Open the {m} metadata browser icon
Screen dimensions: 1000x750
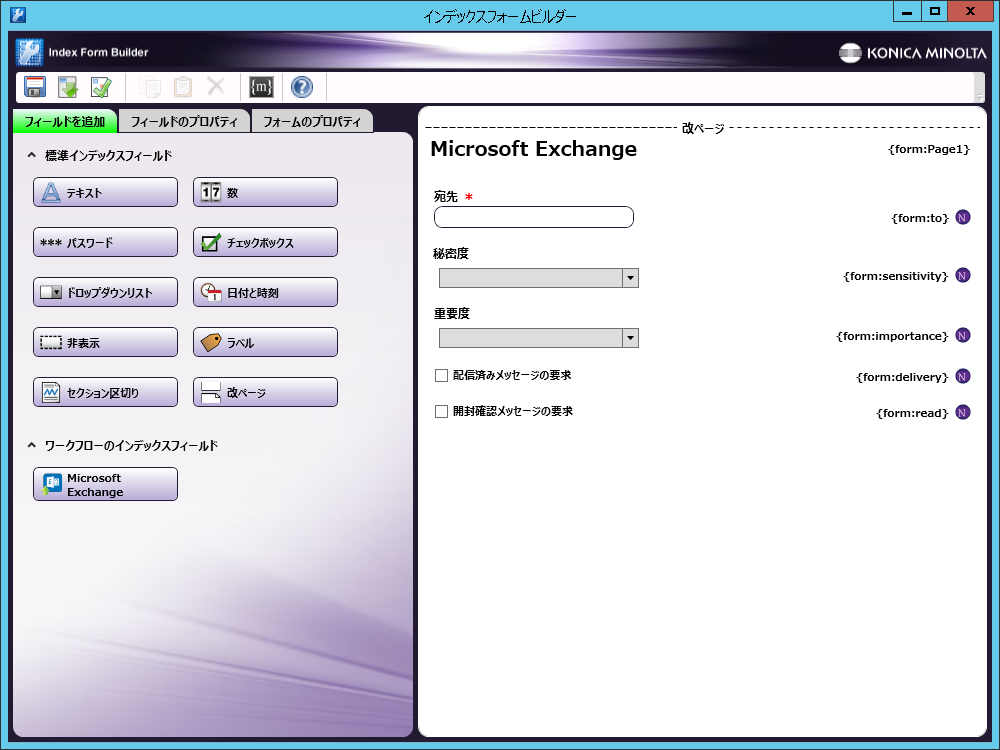[x=261, y=87]
